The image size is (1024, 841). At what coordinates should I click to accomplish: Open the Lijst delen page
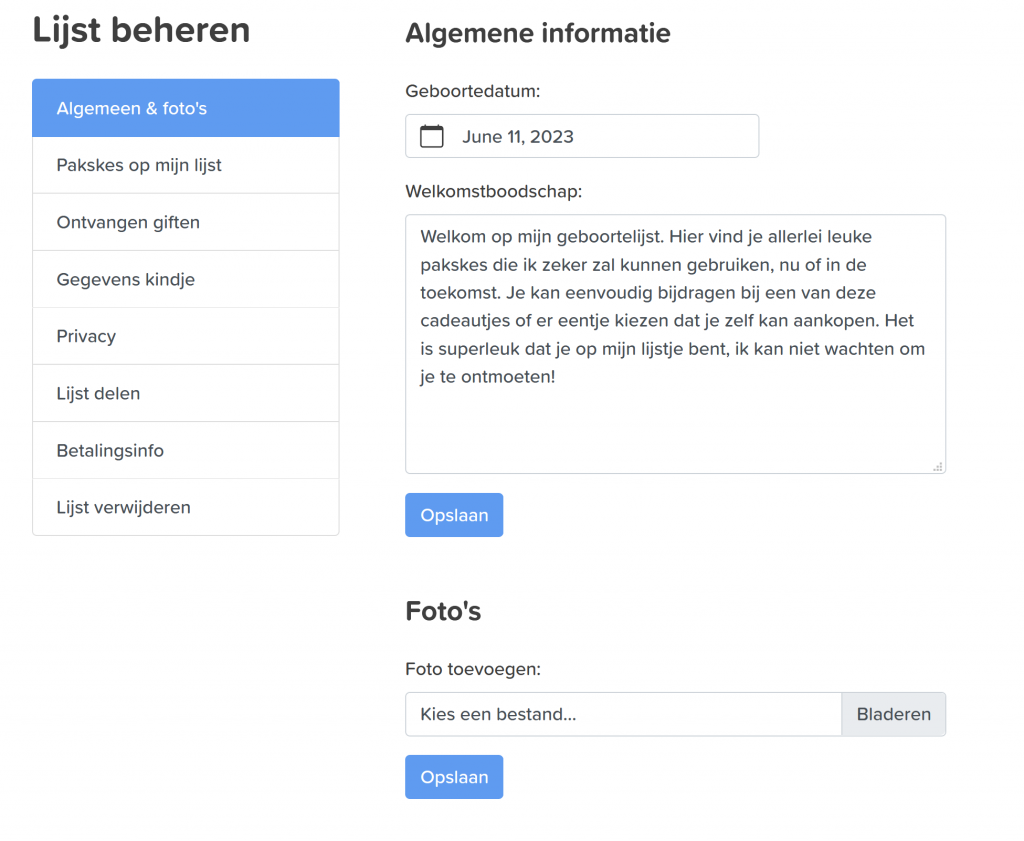point(185,393)
